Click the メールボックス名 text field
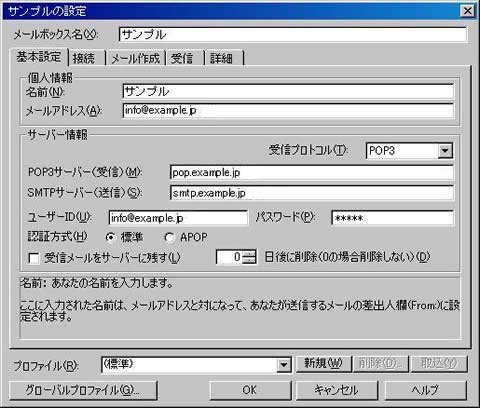Image resolution: width=480 pixels, height=408 pixels. [x=292, y=34]
